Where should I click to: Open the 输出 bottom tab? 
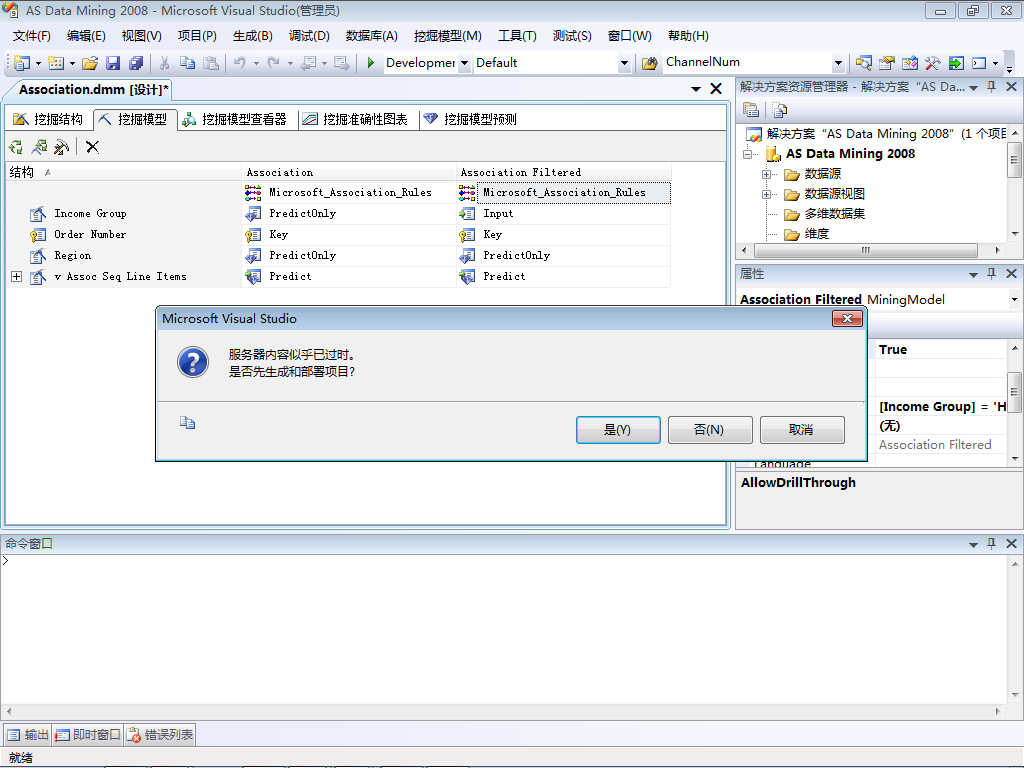click(x=27, y=735)
